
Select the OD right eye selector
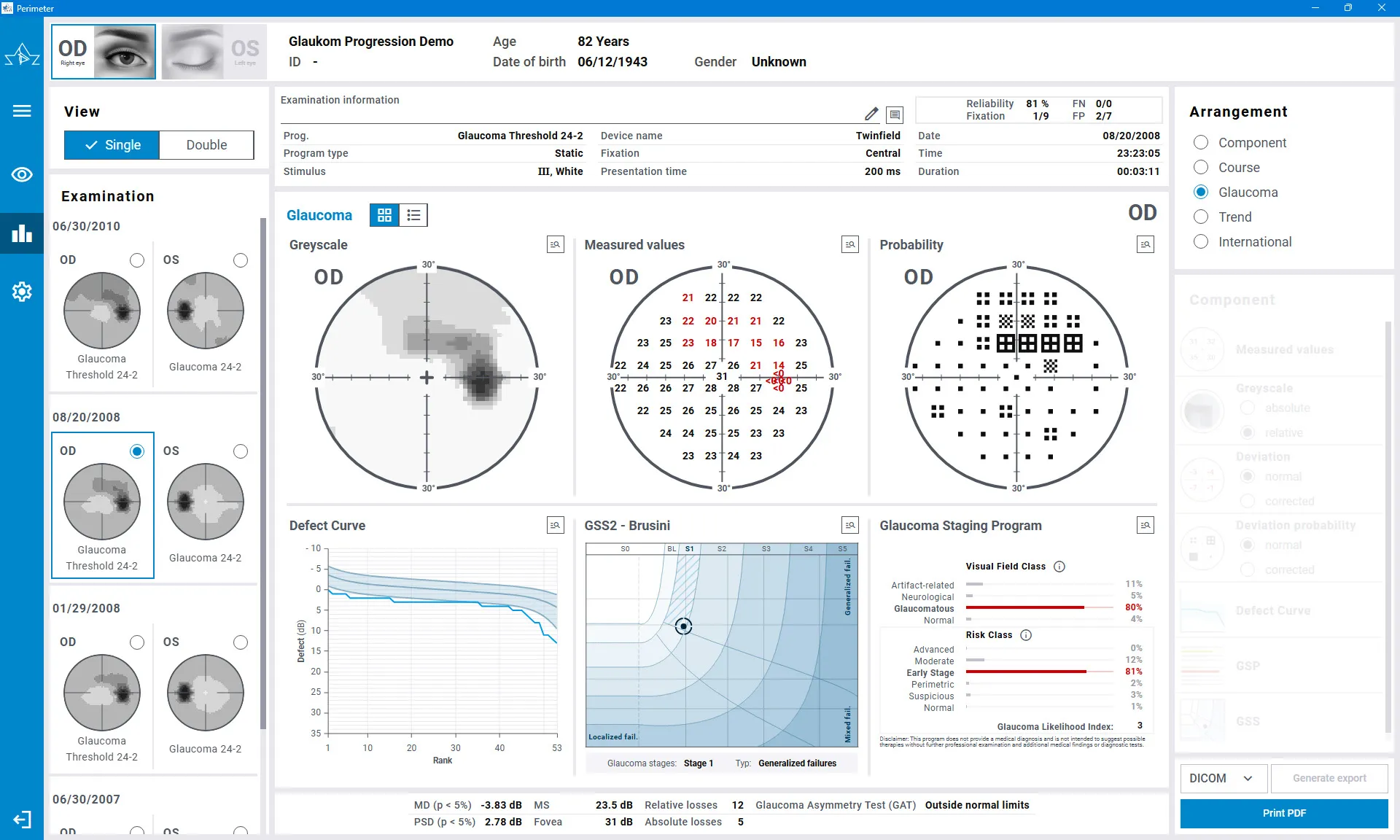click(104, 52)
